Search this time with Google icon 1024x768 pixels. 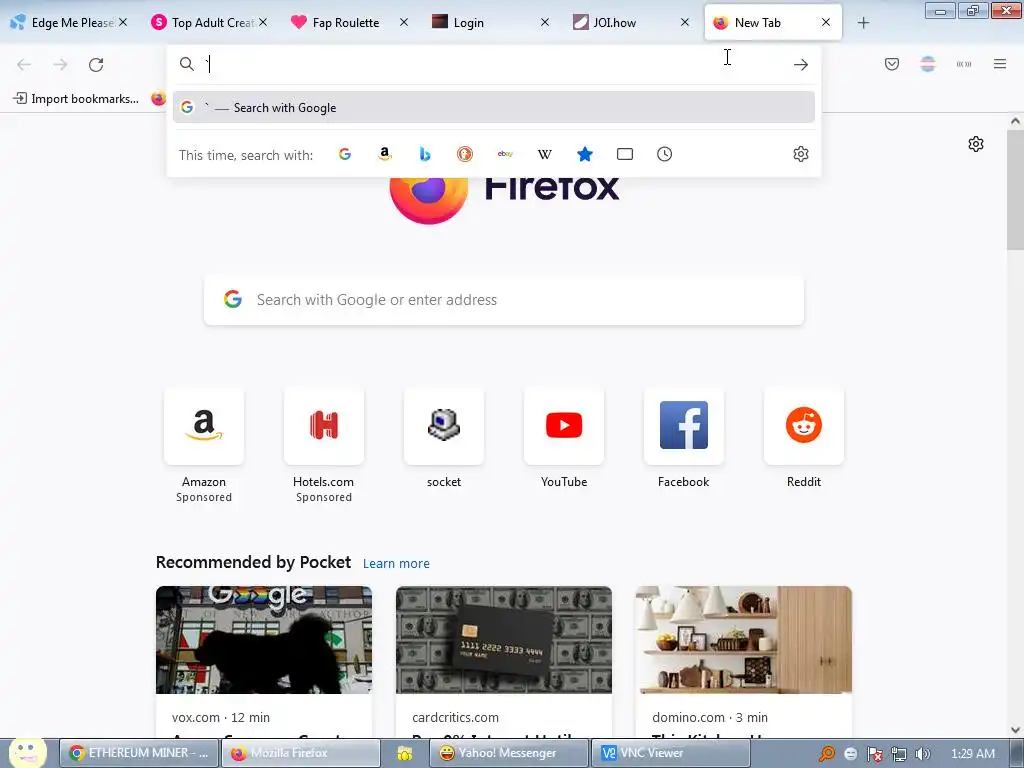345,154
